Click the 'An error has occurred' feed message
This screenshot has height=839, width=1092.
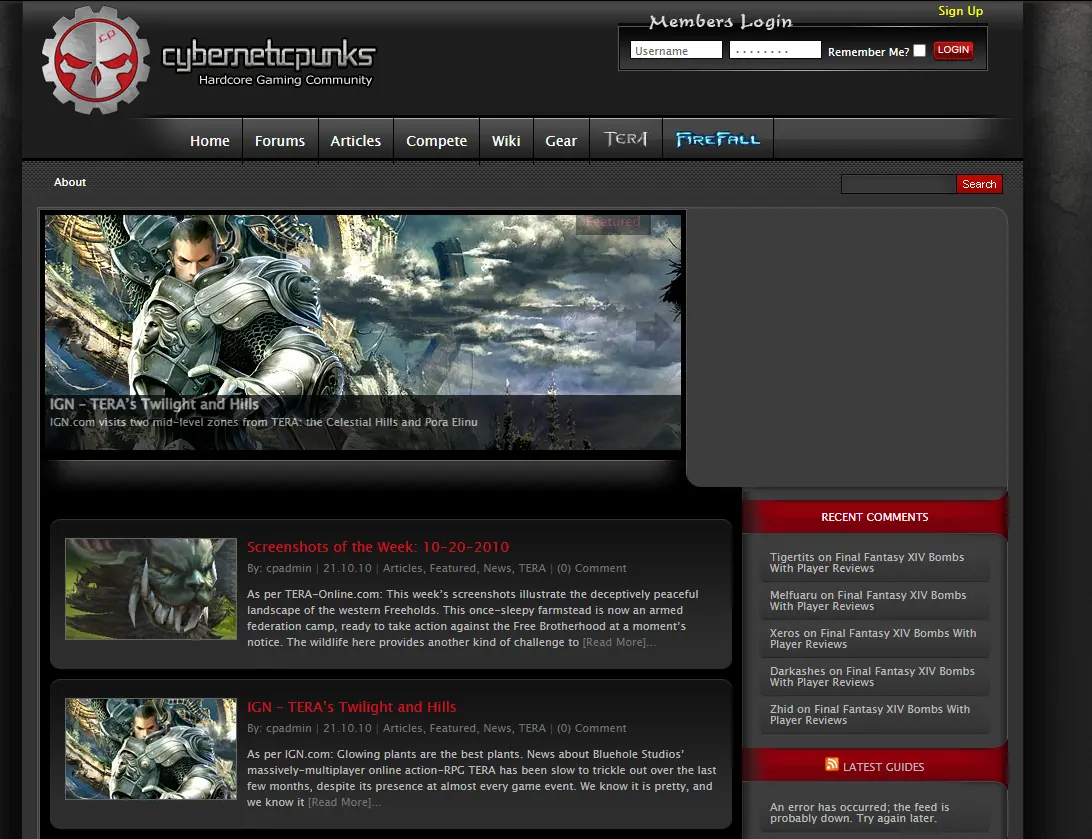859,813
